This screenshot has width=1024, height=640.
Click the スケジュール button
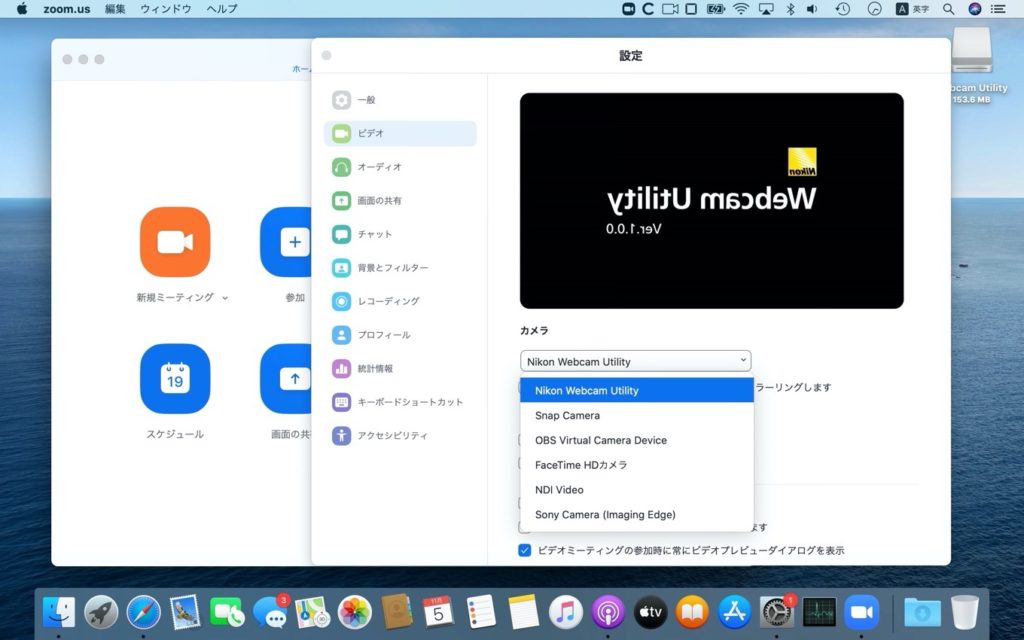[176, 380]
